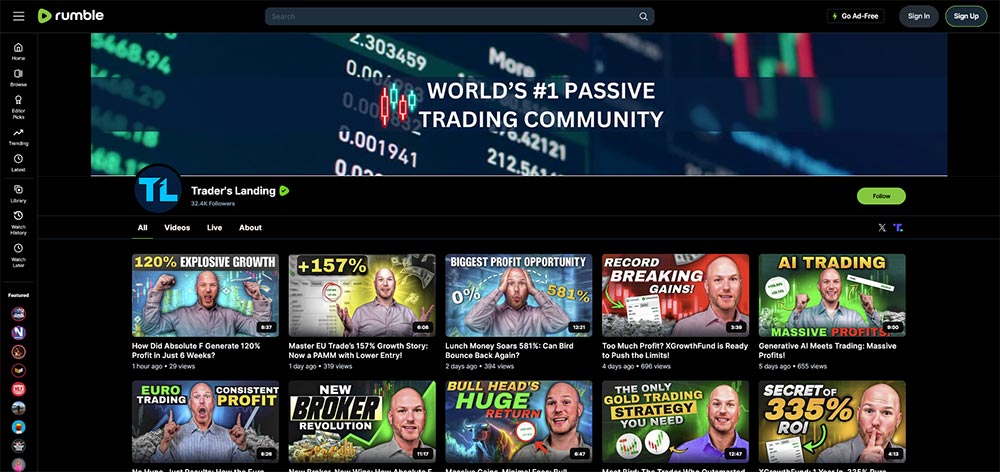Open first featured channel avatar
This screenshot has width=1000, height=472.
[18, 314]
